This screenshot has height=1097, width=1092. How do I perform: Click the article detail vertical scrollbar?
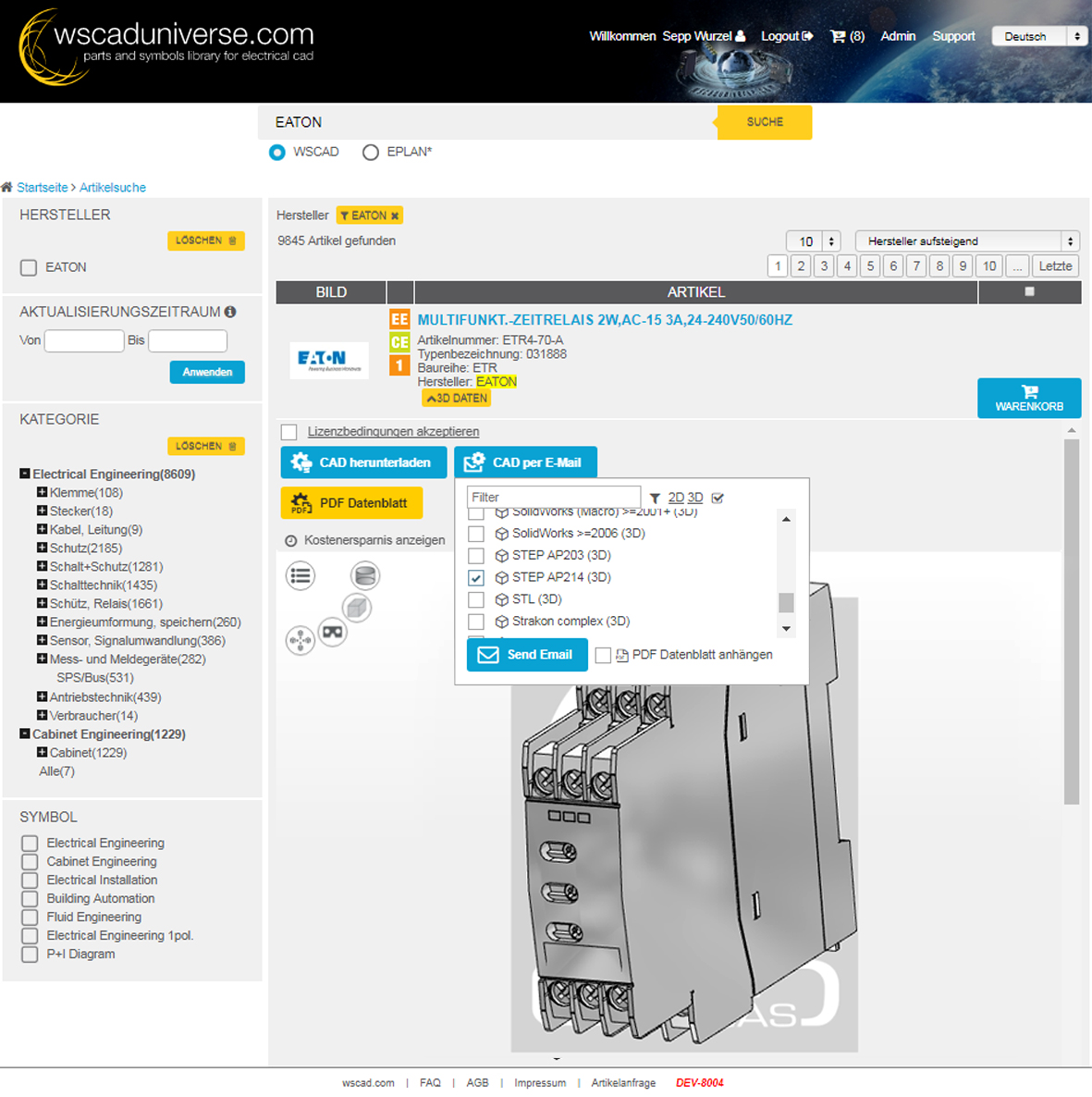coord(1071,622)
